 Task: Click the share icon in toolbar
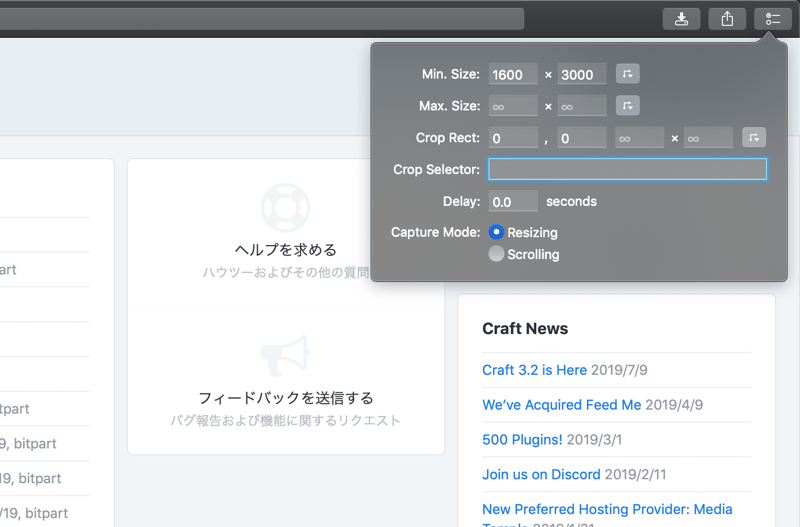click(727, 19)
